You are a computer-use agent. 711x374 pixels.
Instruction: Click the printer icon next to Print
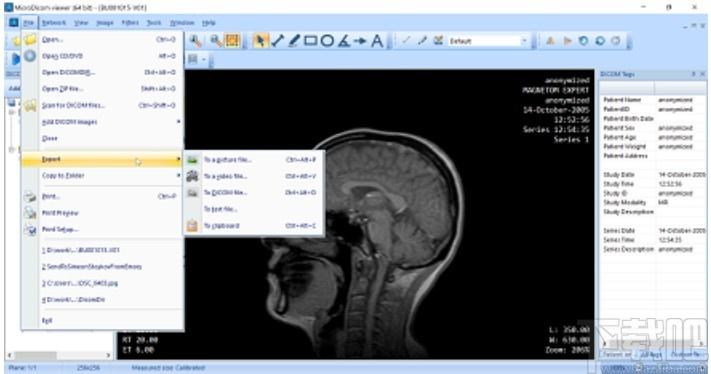tap(30, 196)
